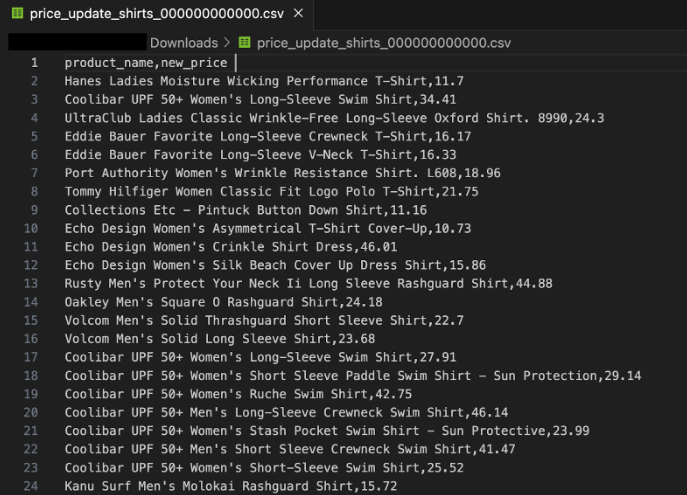Click the Port Authority Wrinkle Resistance Shirt line

point(283,173)
